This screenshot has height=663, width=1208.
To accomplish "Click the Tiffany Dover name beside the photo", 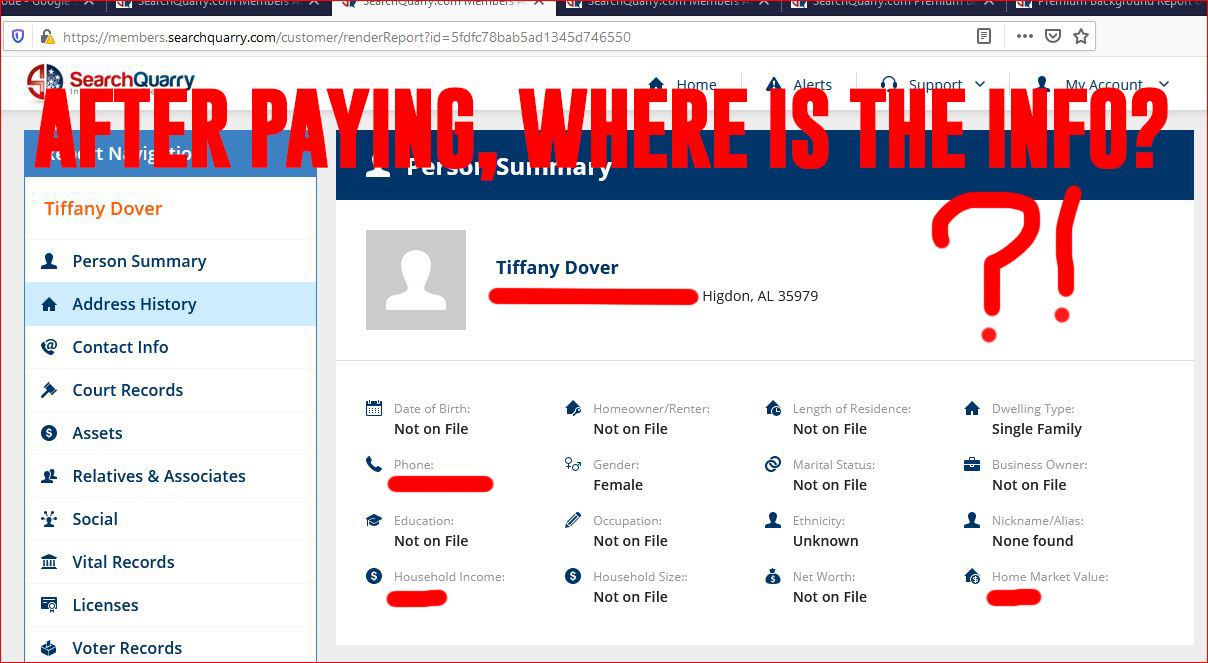I will 557,268.
